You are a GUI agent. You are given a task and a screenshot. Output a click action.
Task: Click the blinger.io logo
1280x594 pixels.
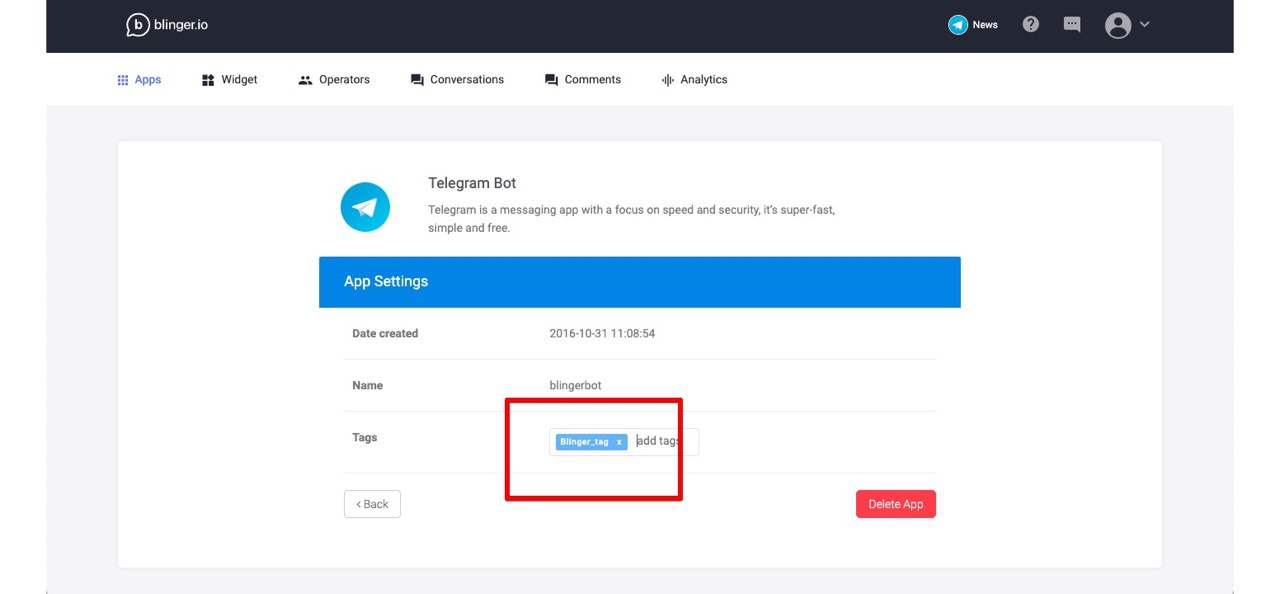[x=167, y=25]
